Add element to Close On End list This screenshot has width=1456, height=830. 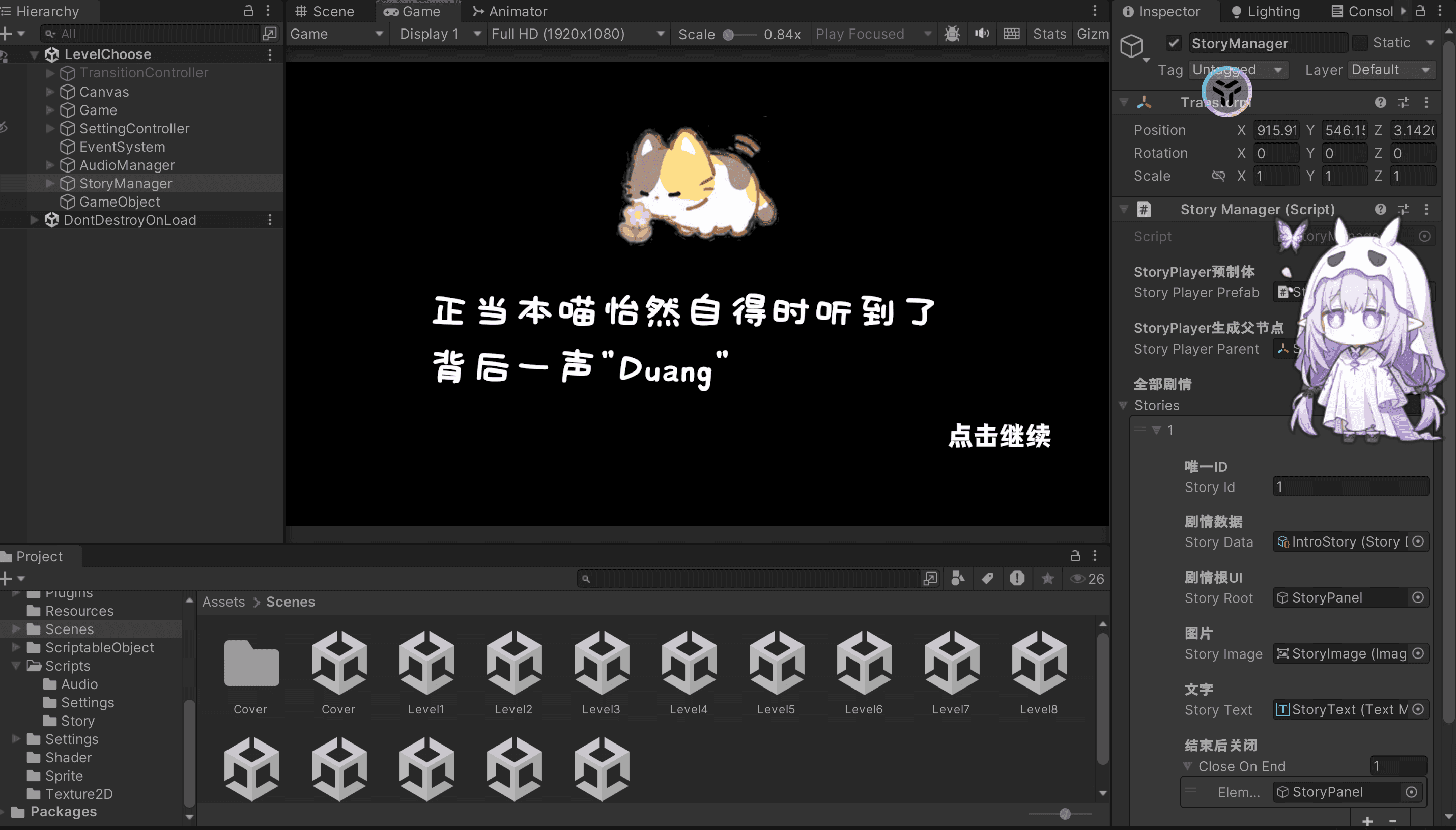point(1367,821)
